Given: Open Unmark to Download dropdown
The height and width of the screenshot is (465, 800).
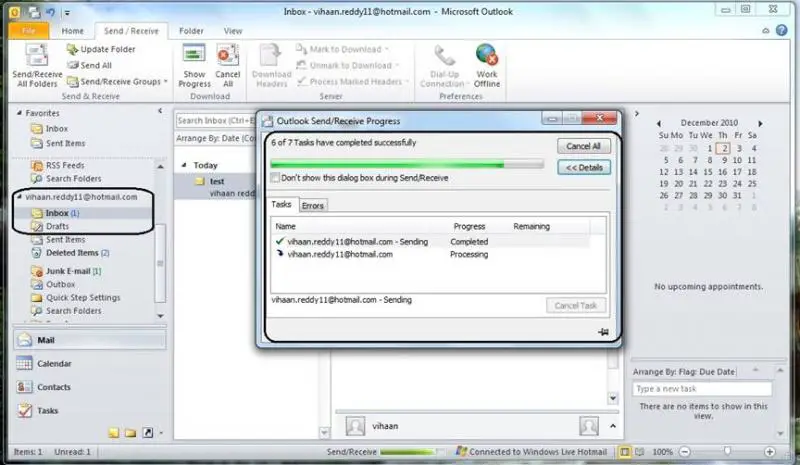Looking at the screenshot, I should (347, 65).
